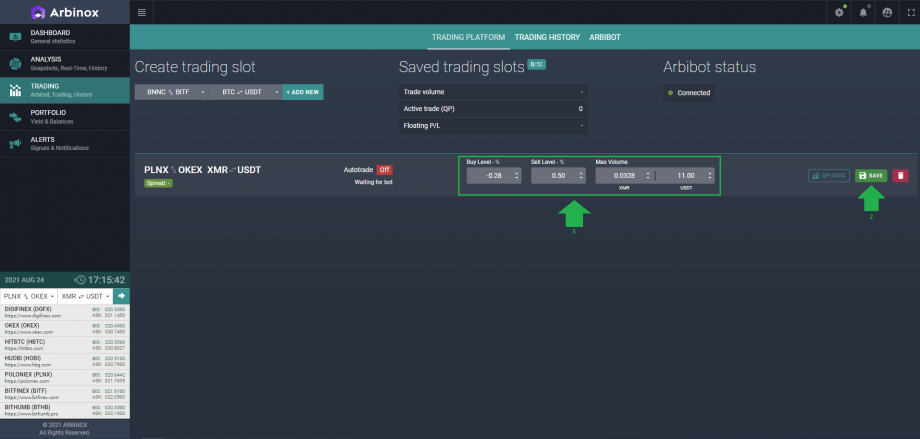Click the saved slots count badge
Viewport: 920px width, 439px height.
pyautogui.click(x=536, y=65)
